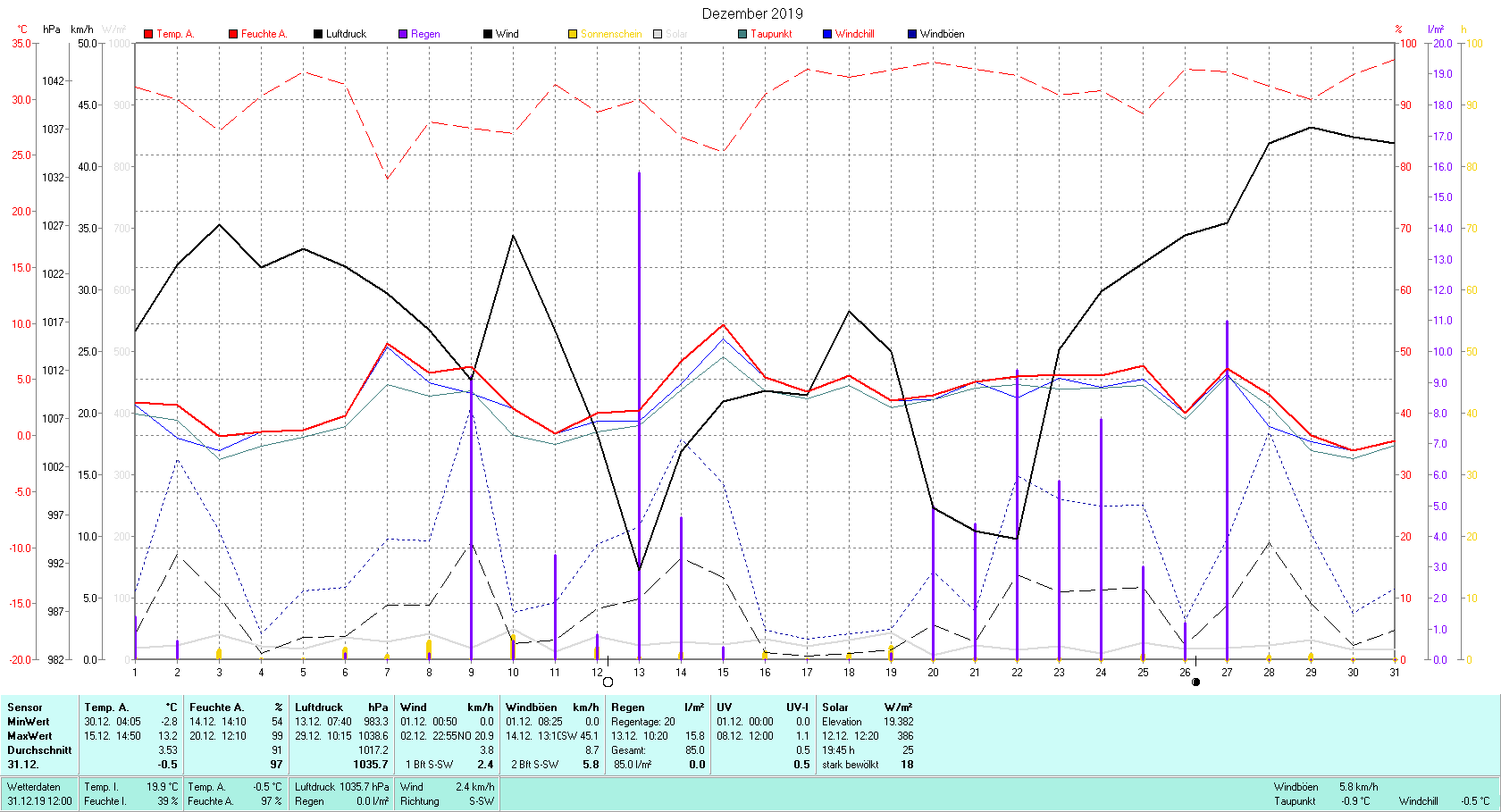This screenshot has width=1501, height=812.
Task: Click the '2 Bft S-SW' gust entry
Action: [535, 765]
